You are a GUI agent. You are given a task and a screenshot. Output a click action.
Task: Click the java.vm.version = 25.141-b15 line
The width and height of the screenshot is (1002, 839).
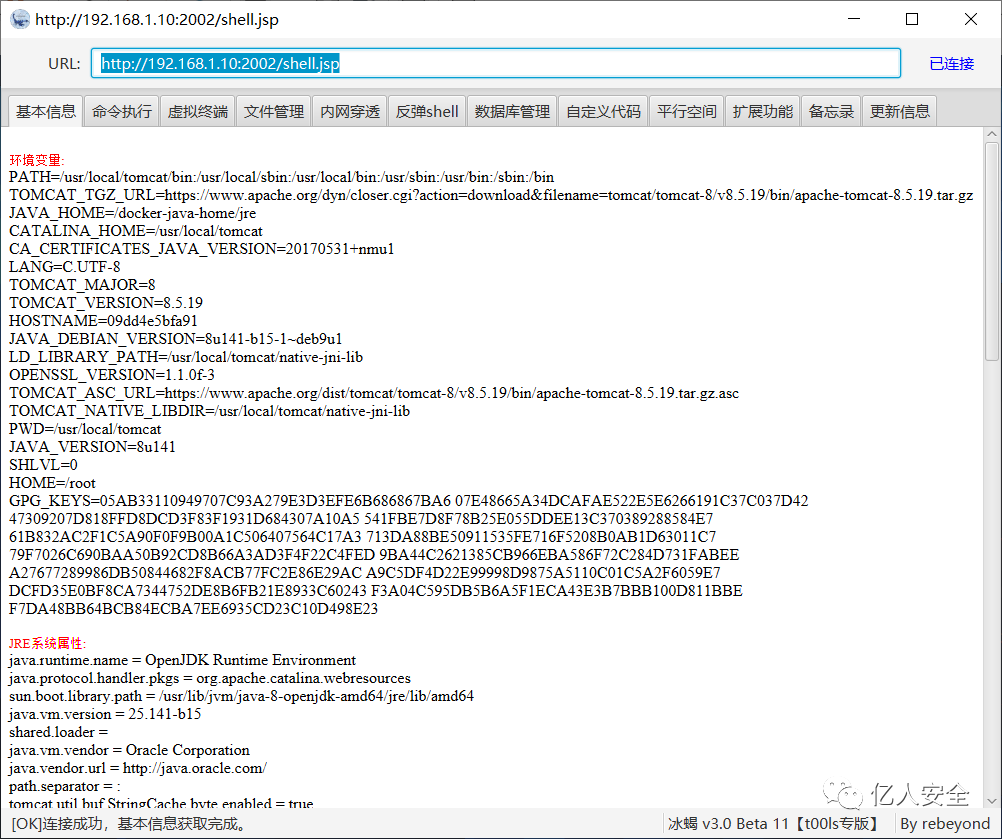tap(105, 714)
